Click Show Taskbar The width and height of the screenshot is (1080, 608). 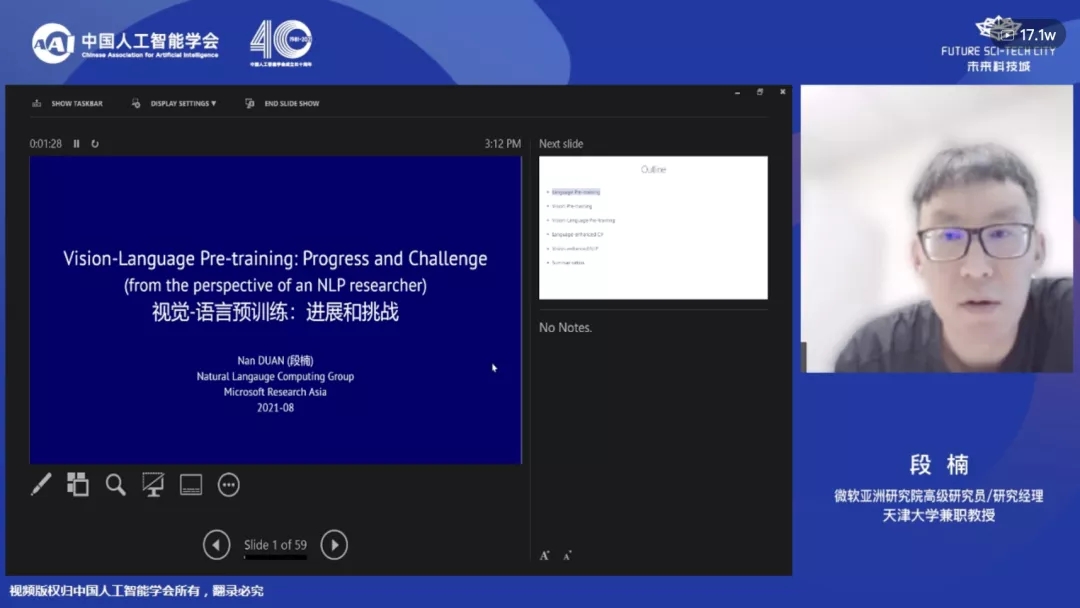[x=68, y=104]
